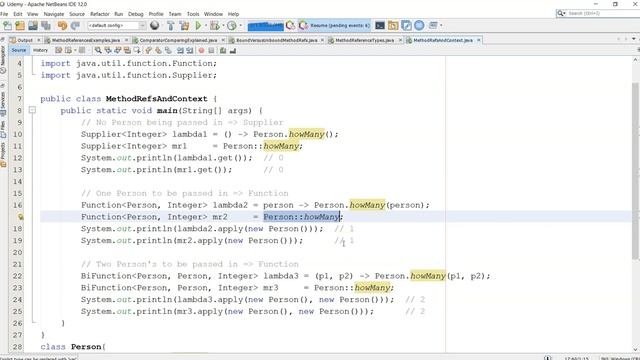Open the search magnifier dropdown
Image resolution: width=640 pixels, height=360 pixels.
coord(562,13)
